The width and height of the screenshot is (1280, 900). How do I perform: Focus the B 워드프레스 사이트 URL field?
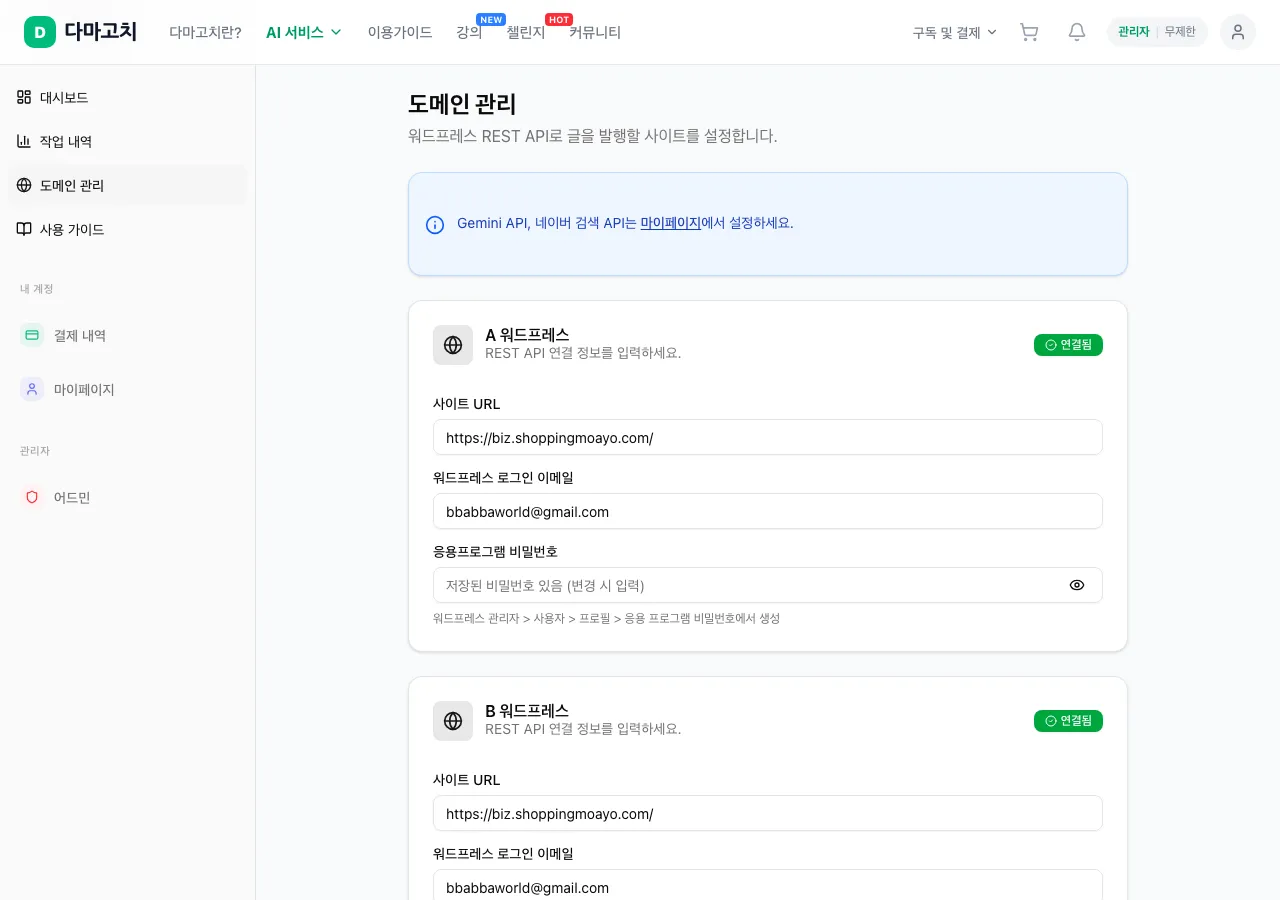point(768,813)
